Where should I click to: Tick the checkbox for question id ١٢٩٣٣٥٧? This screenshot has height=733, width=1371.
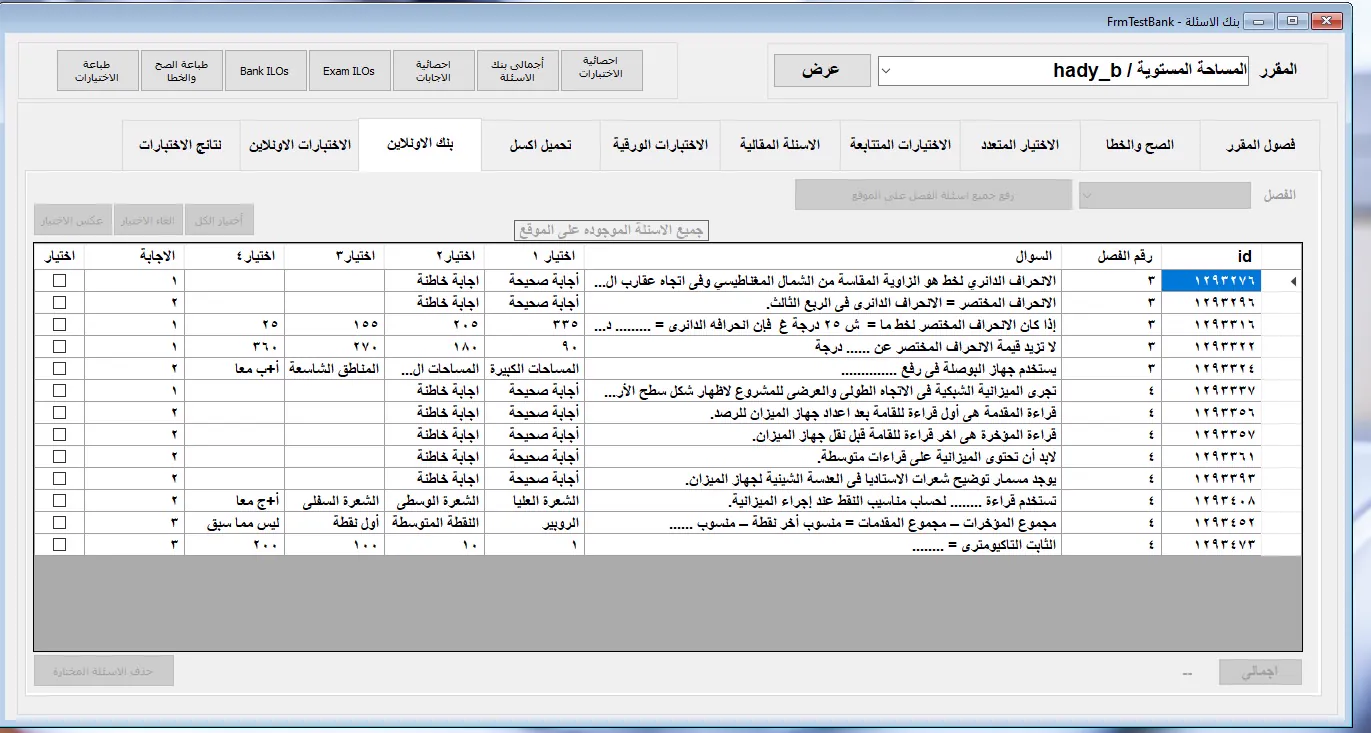point(59,435)
